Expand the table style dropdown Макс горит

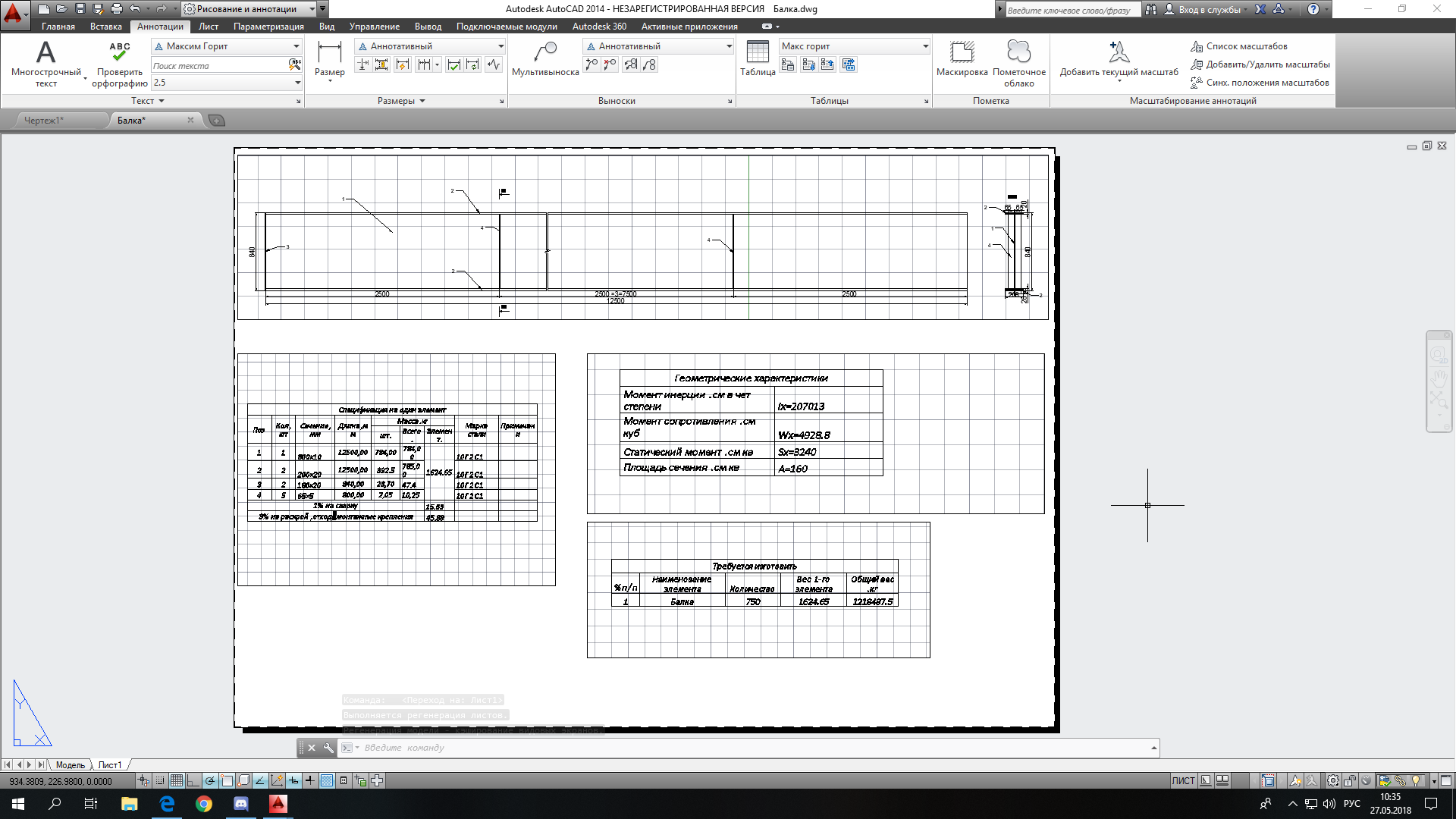coord(925,46)
